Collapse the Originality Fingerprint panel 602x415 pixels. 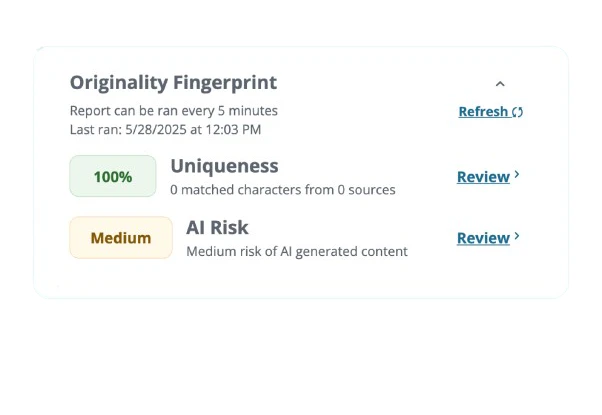click(500, 84)
